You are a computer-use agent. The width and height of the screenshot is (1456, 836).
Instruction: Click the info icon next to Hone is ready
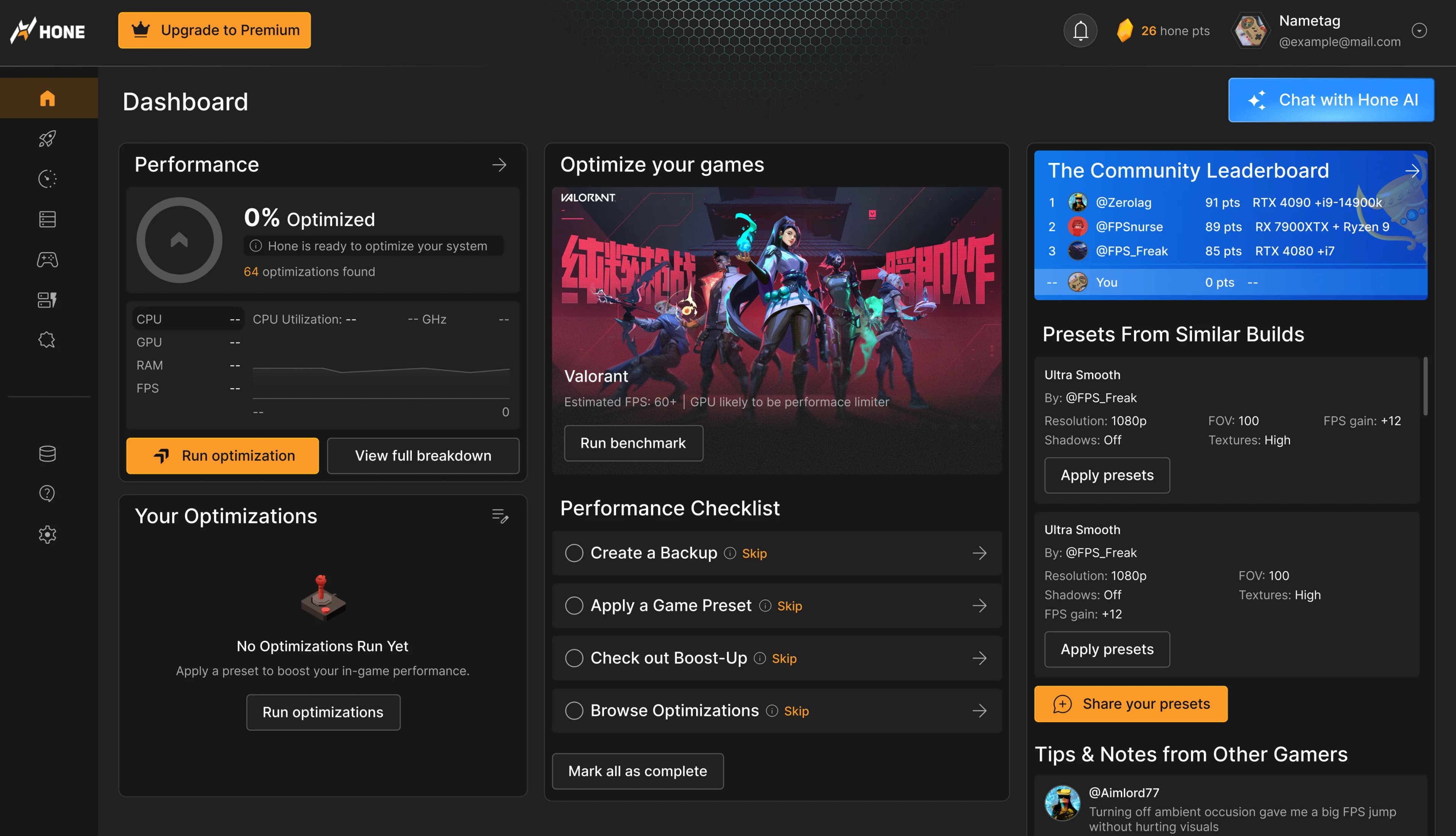[256, 246]
